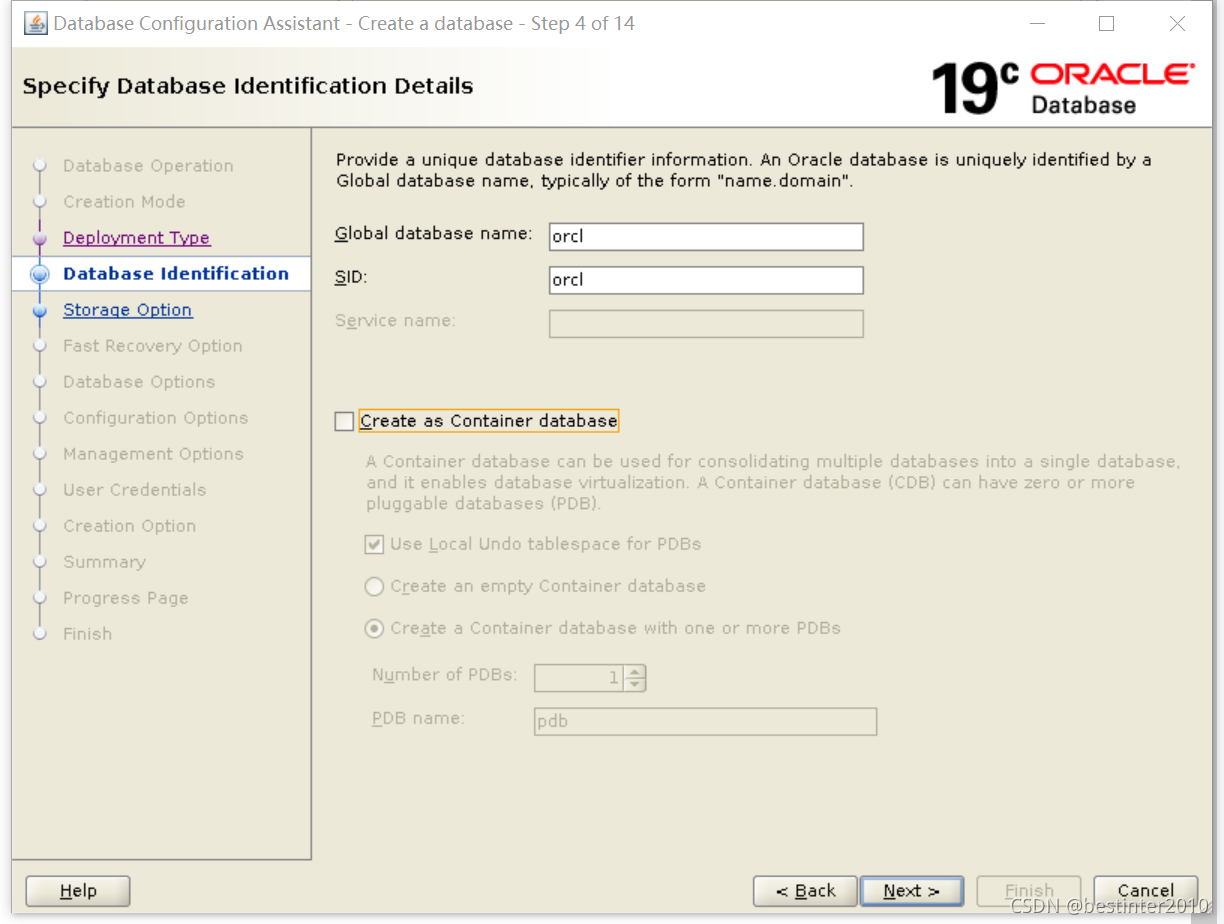The width and height of the screenshot is (1224, 924).
Task: Click the Global database name label
Action: tap(433, 234)
